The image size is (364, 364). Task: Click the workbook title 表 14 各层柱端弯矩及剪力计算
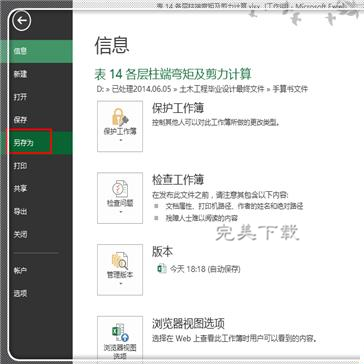tap(173, 74)
